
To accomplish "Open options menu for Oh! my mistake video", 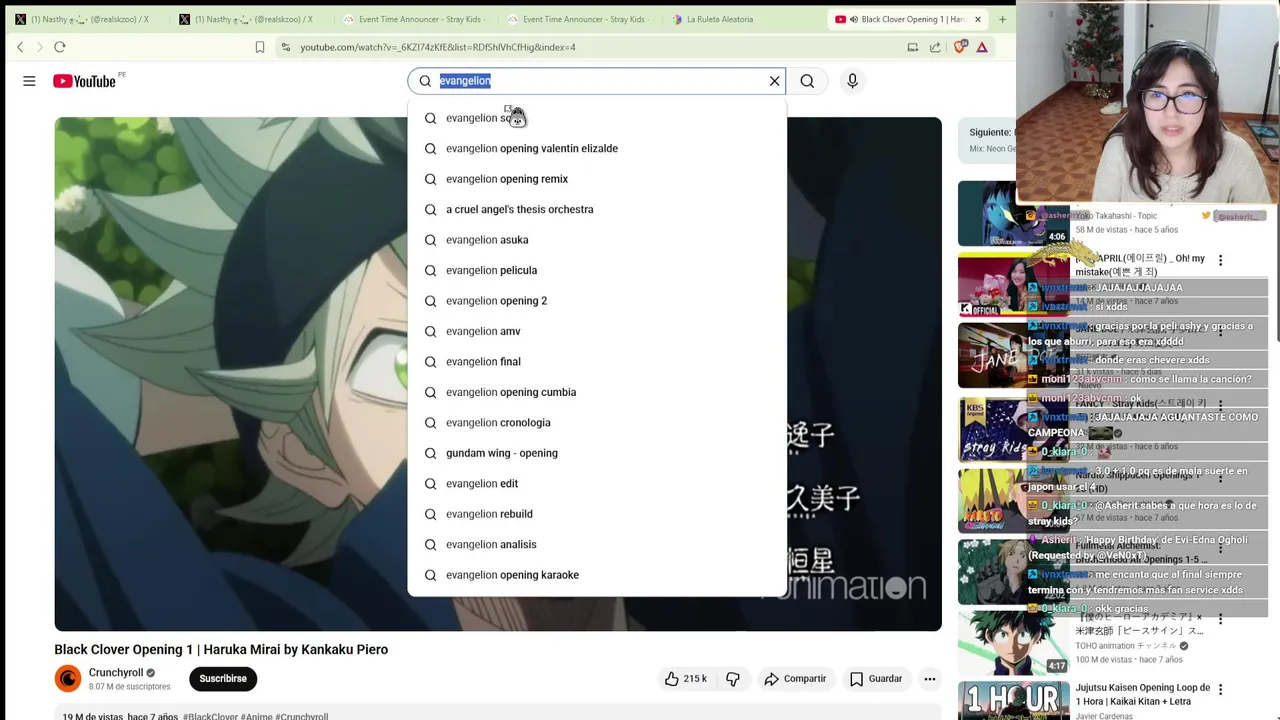I will click(1220, 260).
